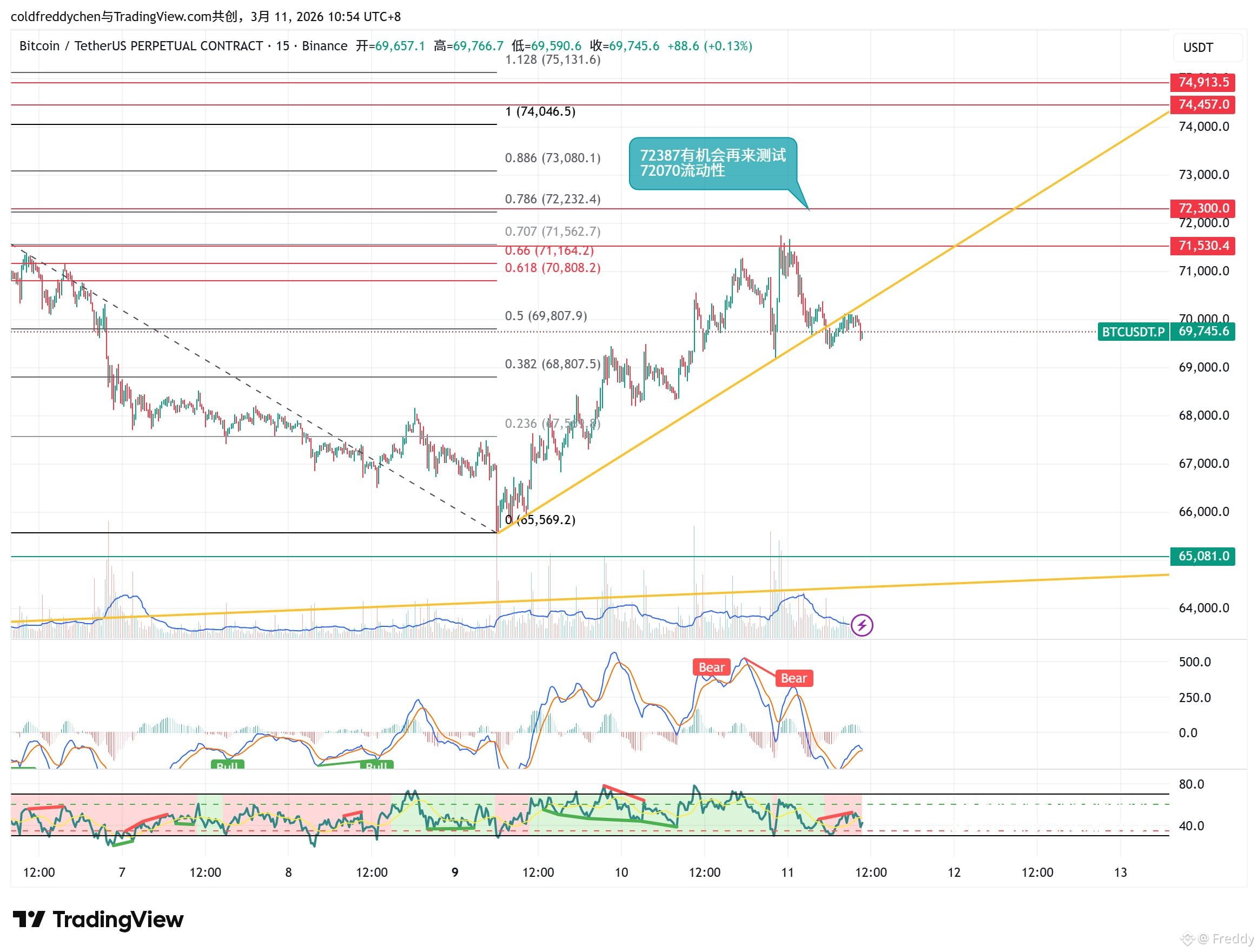Image resolution: width=1258 pixels, height=952 pixels.
Task: Click the TradingView logo
Action: [98, 920]
